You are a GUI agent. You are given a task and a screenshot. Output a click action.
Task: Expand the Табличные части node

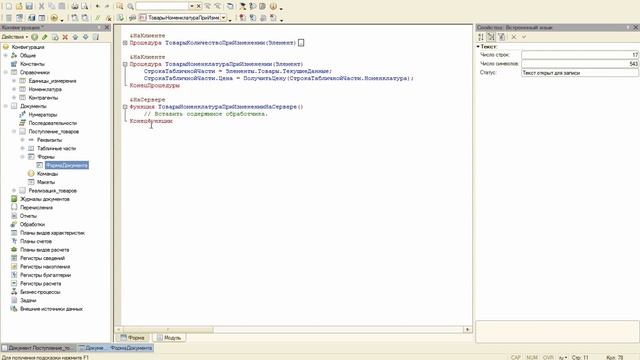click(x=23, y=148)
